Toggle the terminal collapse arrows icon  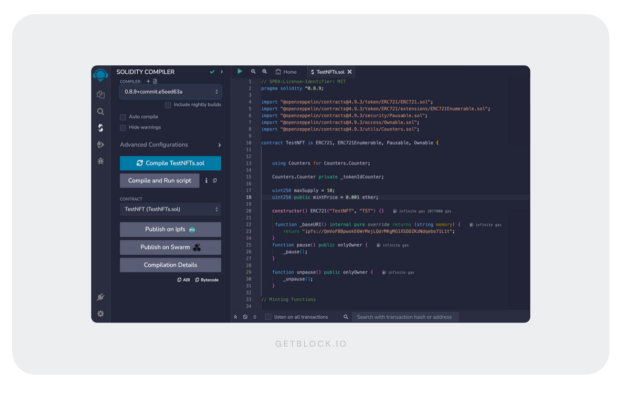(235, 317)
